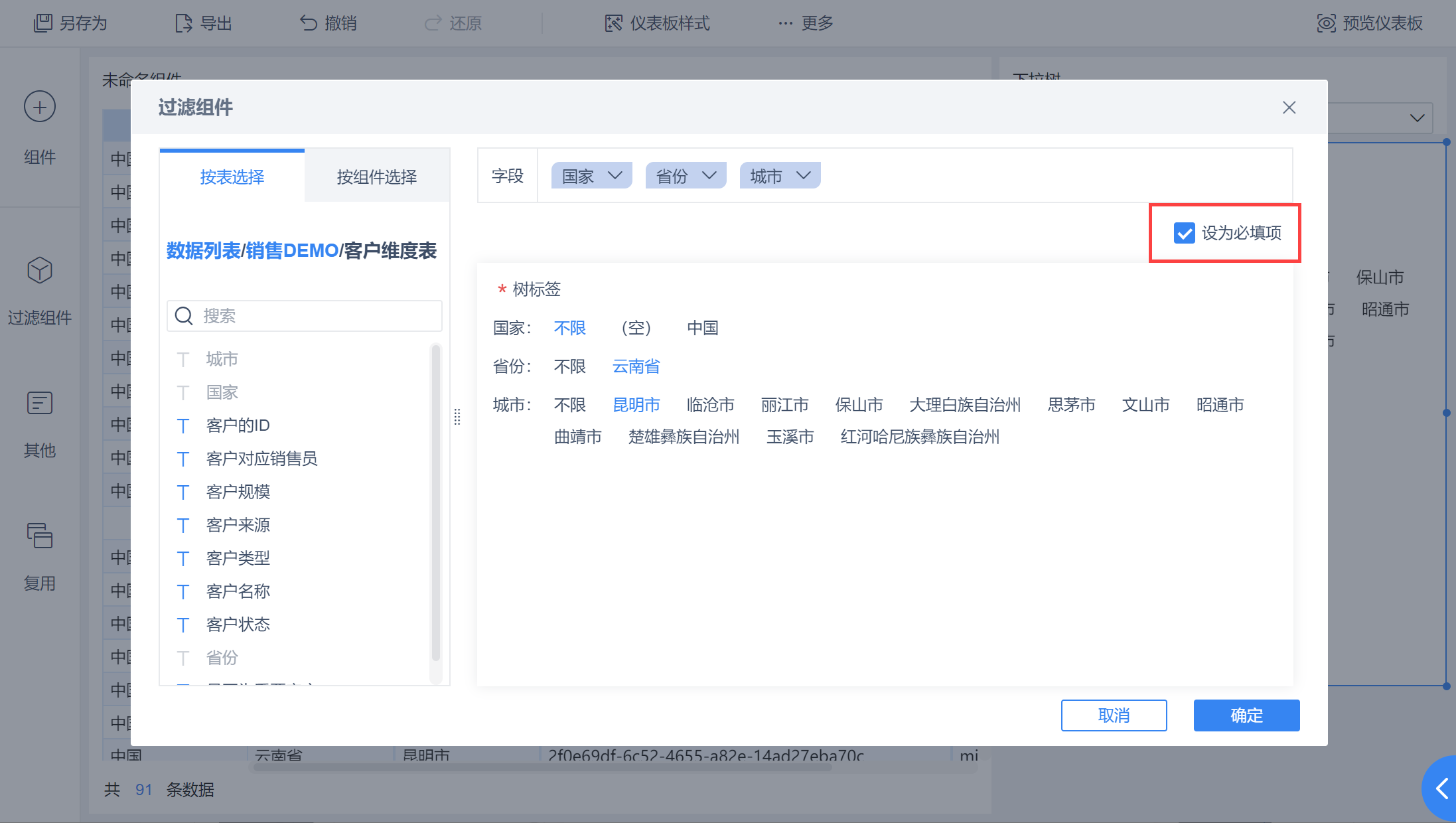Switch to 按组件选择 tab
This screenshot has height=823, width=1456.
click(376, 177)
